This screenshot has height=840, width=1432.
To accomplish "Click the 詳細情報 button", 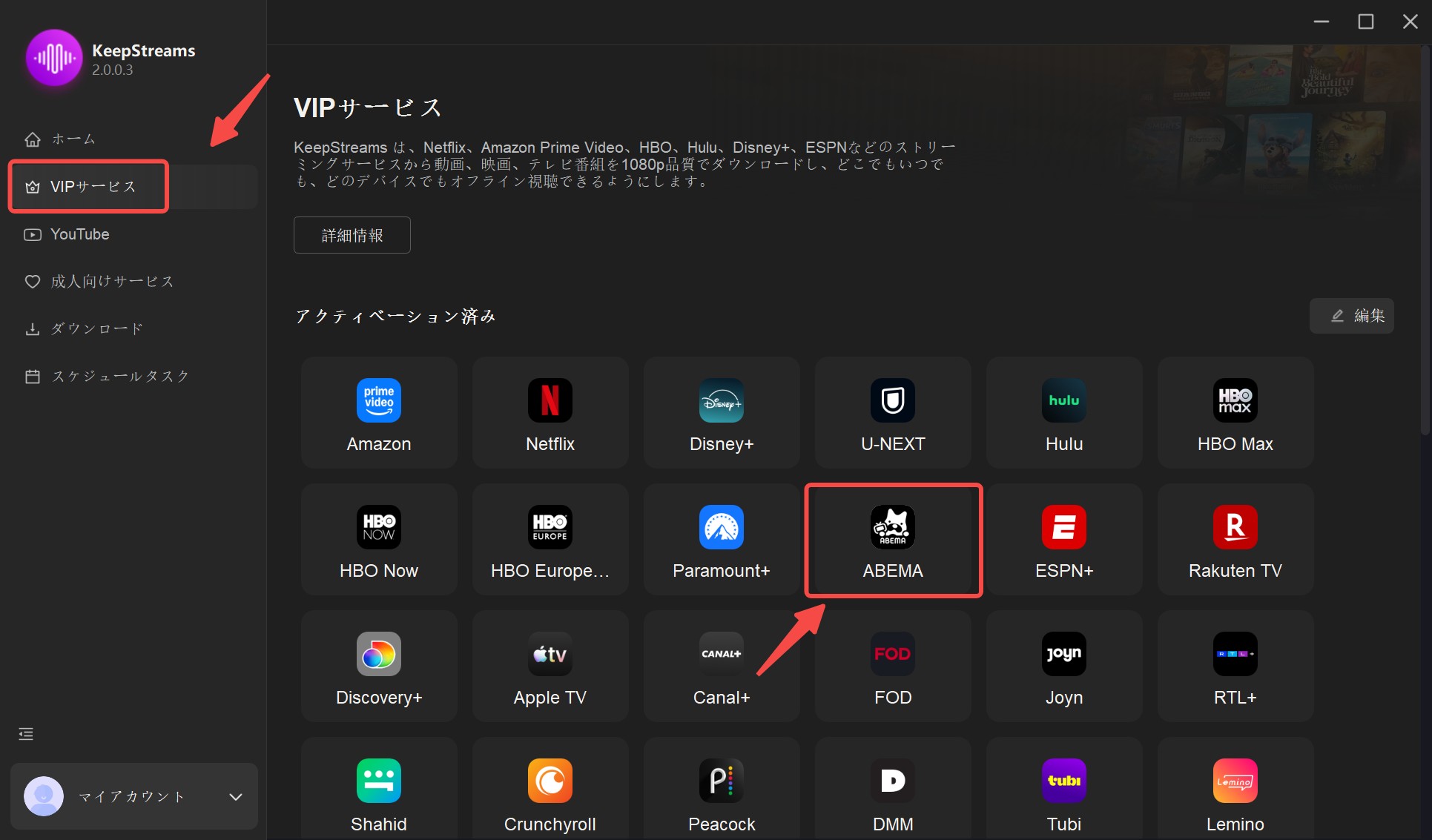I will (352, 235).
